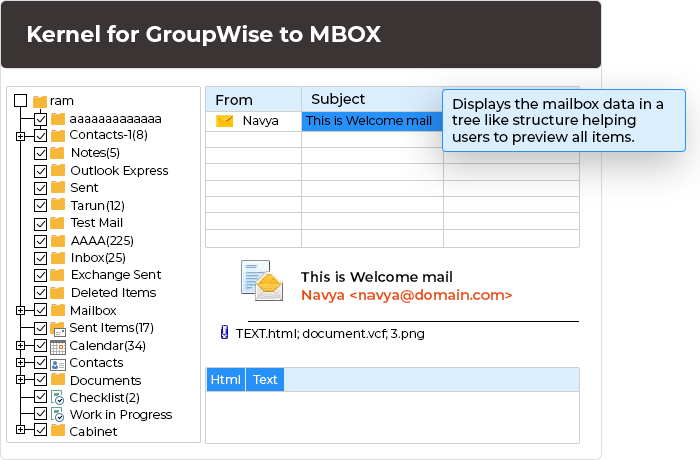Click the Cabinet folder icon
Screen dimensions: 700x460
click(x=58, y=431)
